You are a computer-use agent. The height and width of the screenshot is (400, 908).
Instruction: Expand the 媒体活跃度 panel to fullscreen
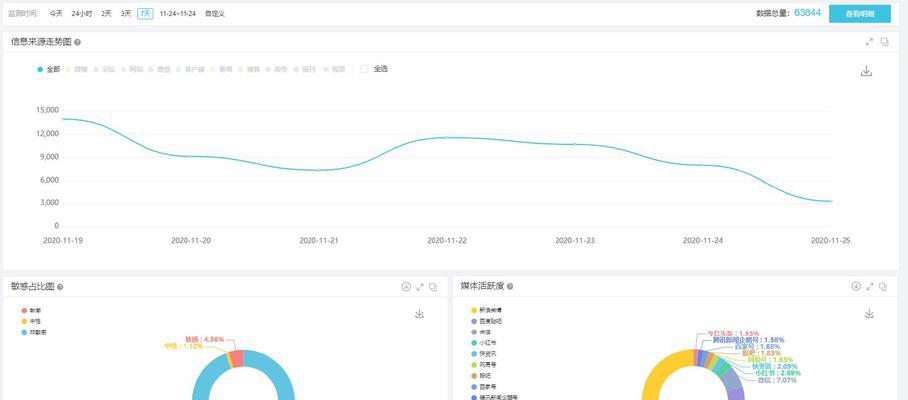point(870,287)
